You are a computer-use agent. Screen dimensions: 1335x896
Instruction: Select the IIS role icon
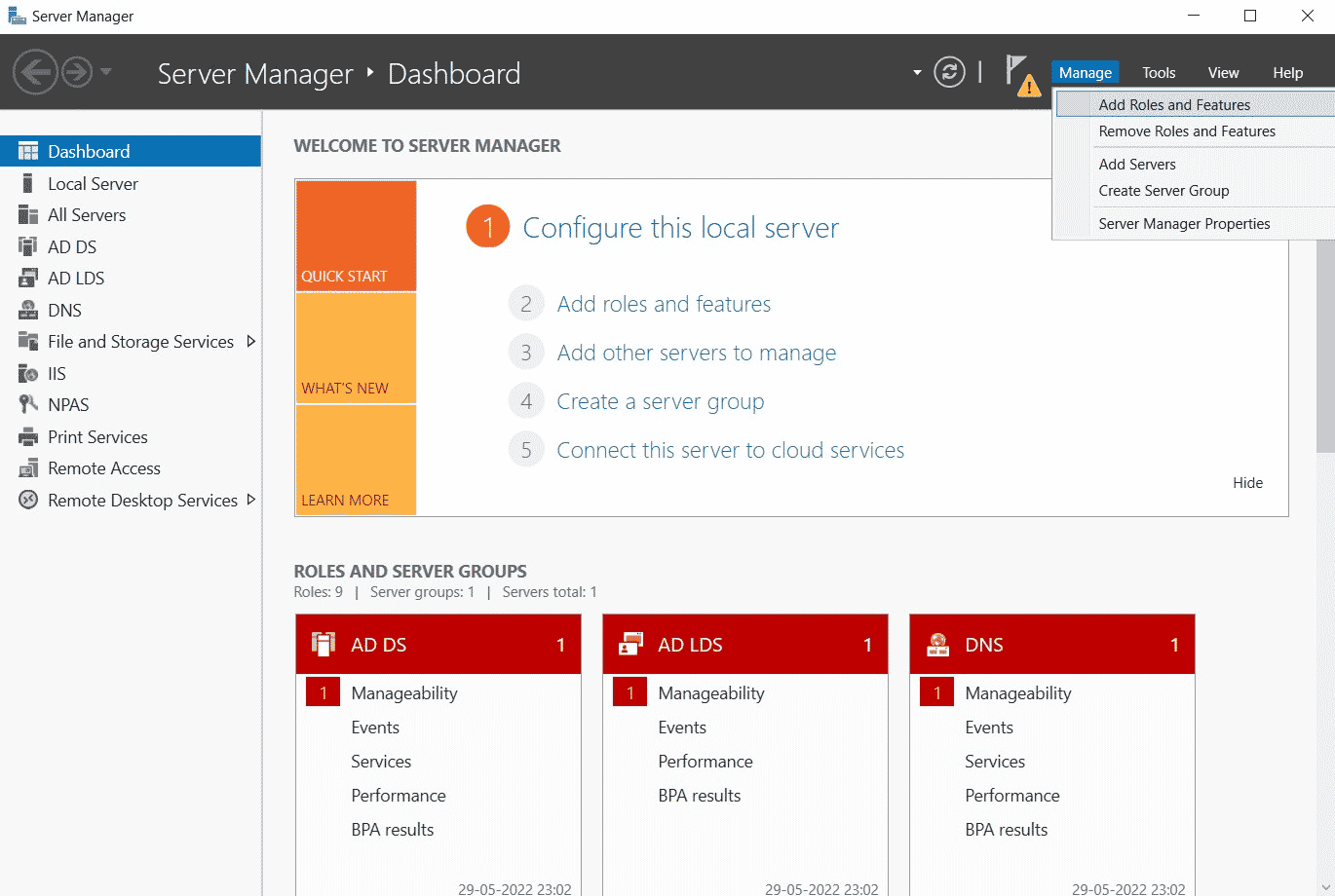pyautogui.click(x=29, y=373)
